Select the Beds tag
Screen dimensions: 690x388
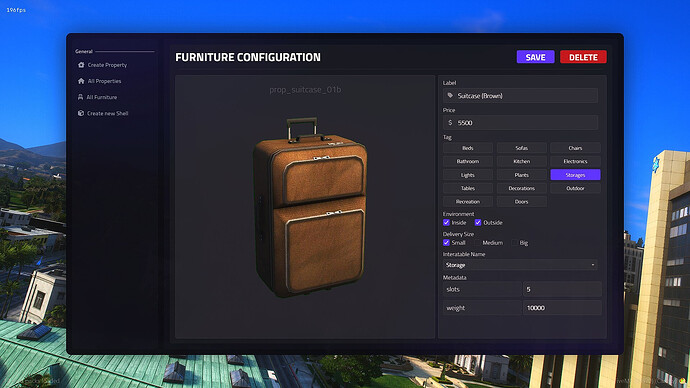point(468,148)
